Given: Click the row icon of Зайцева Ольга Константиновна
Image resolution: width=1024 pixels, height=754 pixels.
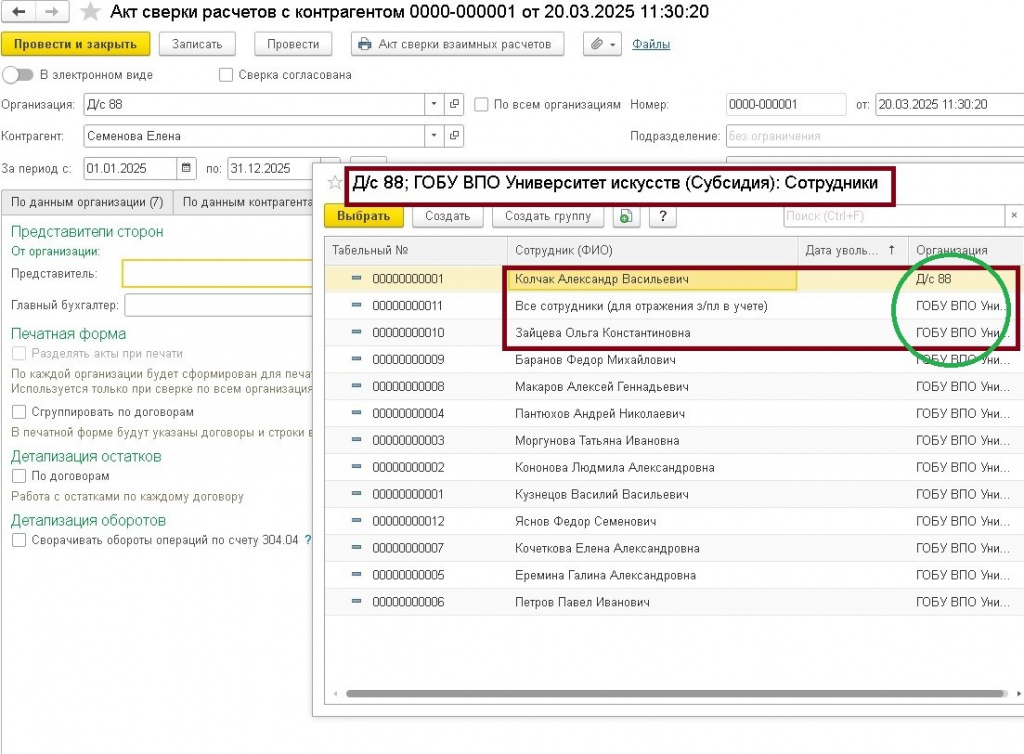Looking at the screenshot, I should coord(356,332).
